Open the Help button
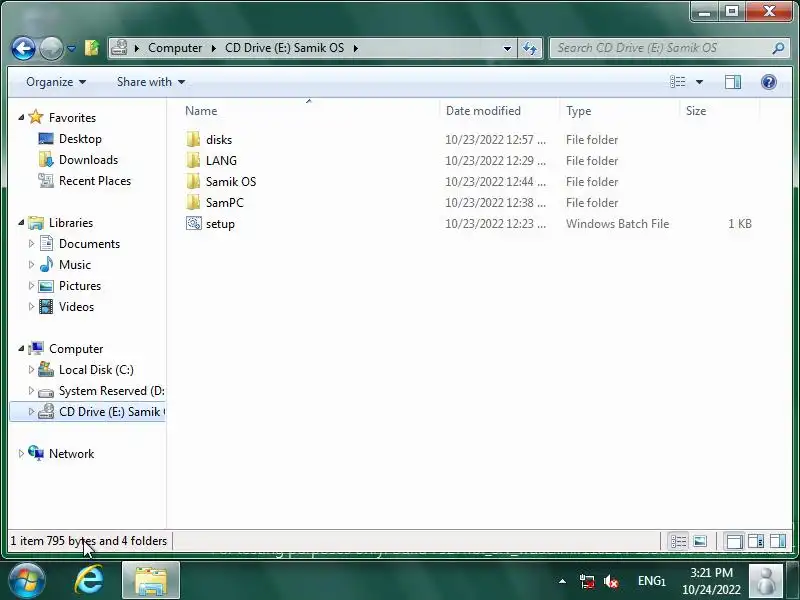This screenshot has height=600, width=800. 768,82
